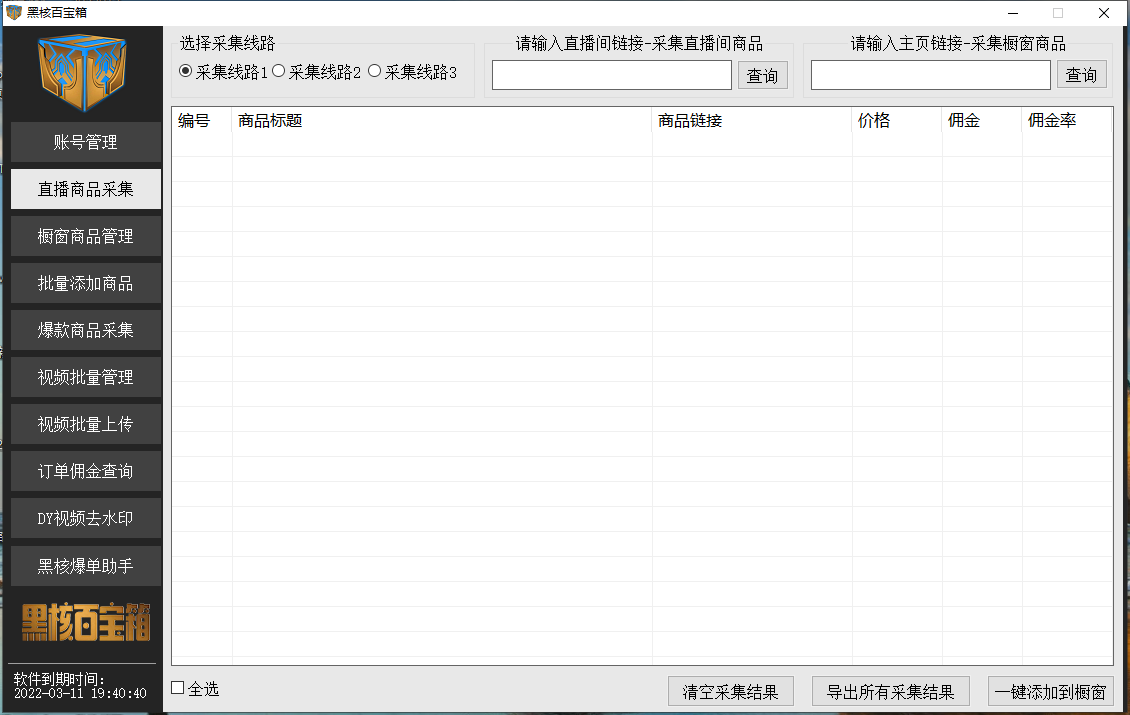Viewport: 1130px width, 715px height.
Task: Sort by 佣金率 column header
Action: click(1067, 120)
